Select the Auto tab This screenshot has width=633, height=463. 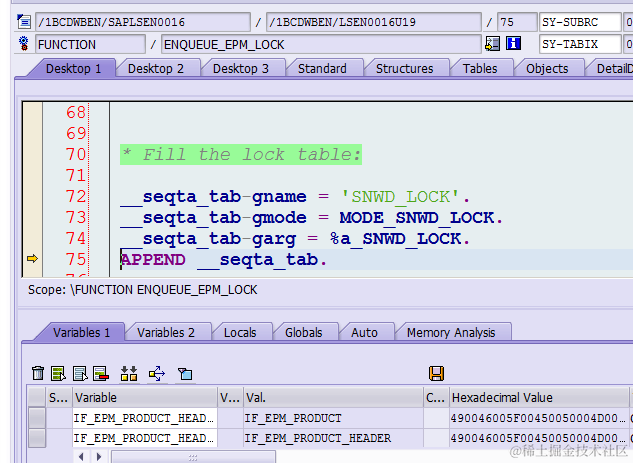(365, 333)
